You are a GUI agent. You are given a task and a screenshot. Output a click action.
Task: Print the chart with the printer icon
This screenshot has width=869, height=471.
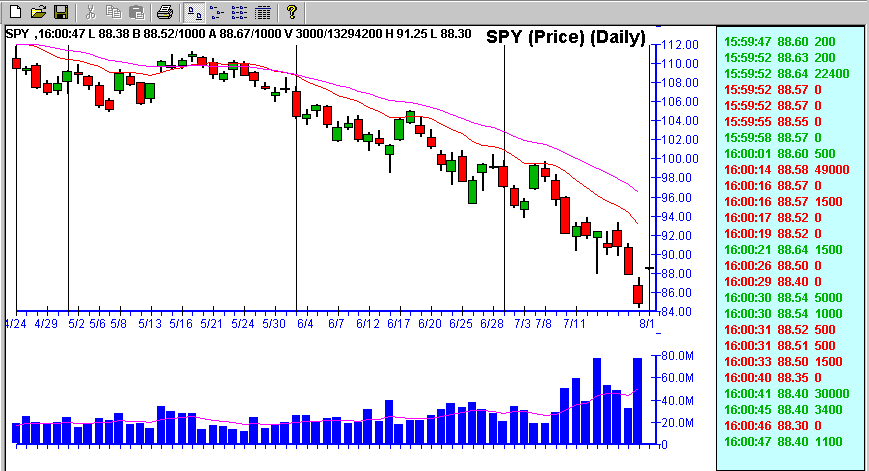coord(165,12)
